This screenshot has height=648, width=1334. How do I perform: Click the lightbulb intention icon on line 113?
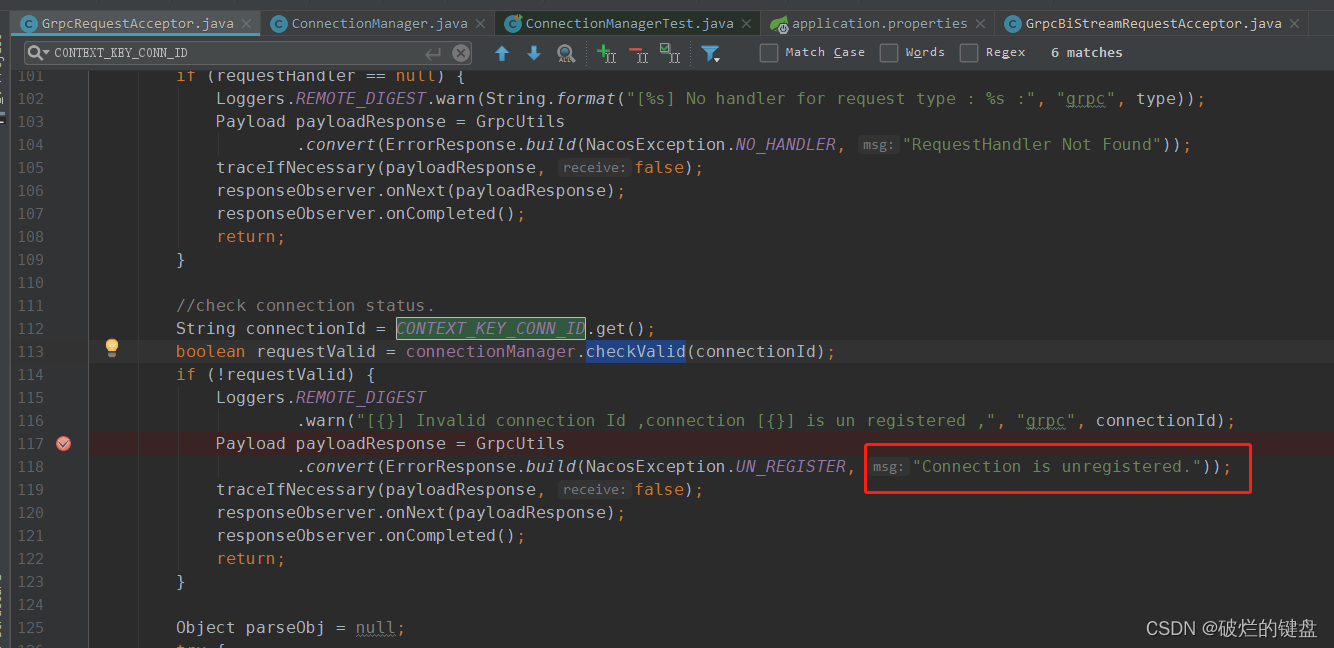tap(112, 348)
